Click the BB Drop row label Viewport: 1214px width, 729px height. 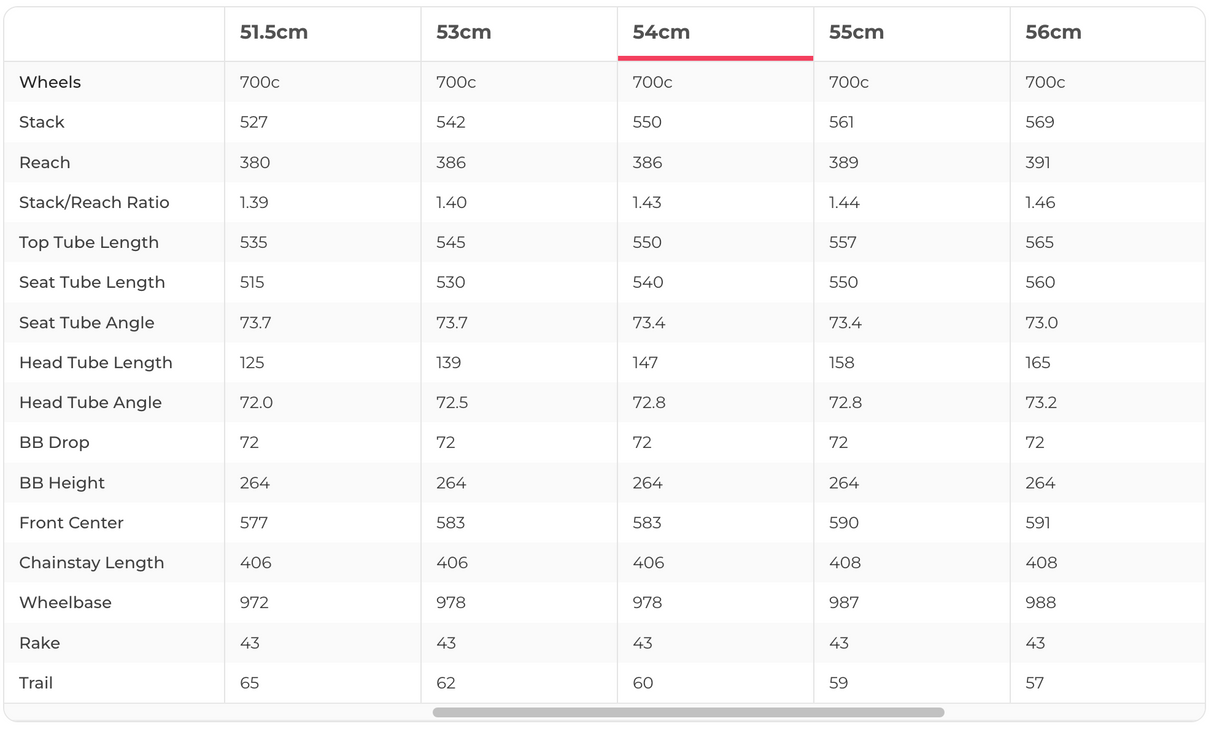(x=54, y=442)
